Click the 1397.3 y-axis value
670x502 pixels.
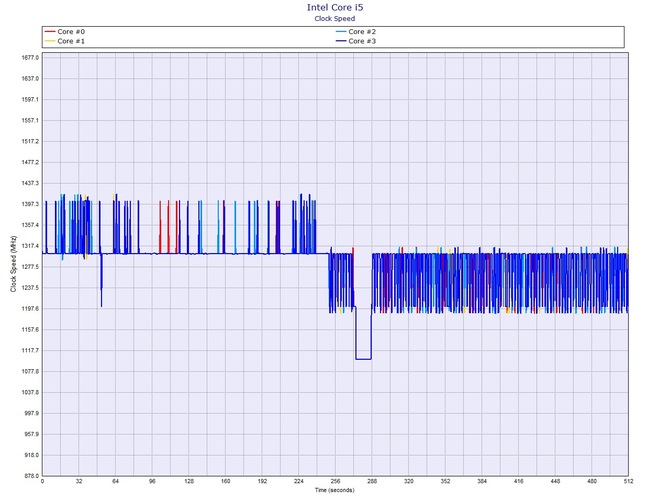pyautogui.click(x=30, y=204)
